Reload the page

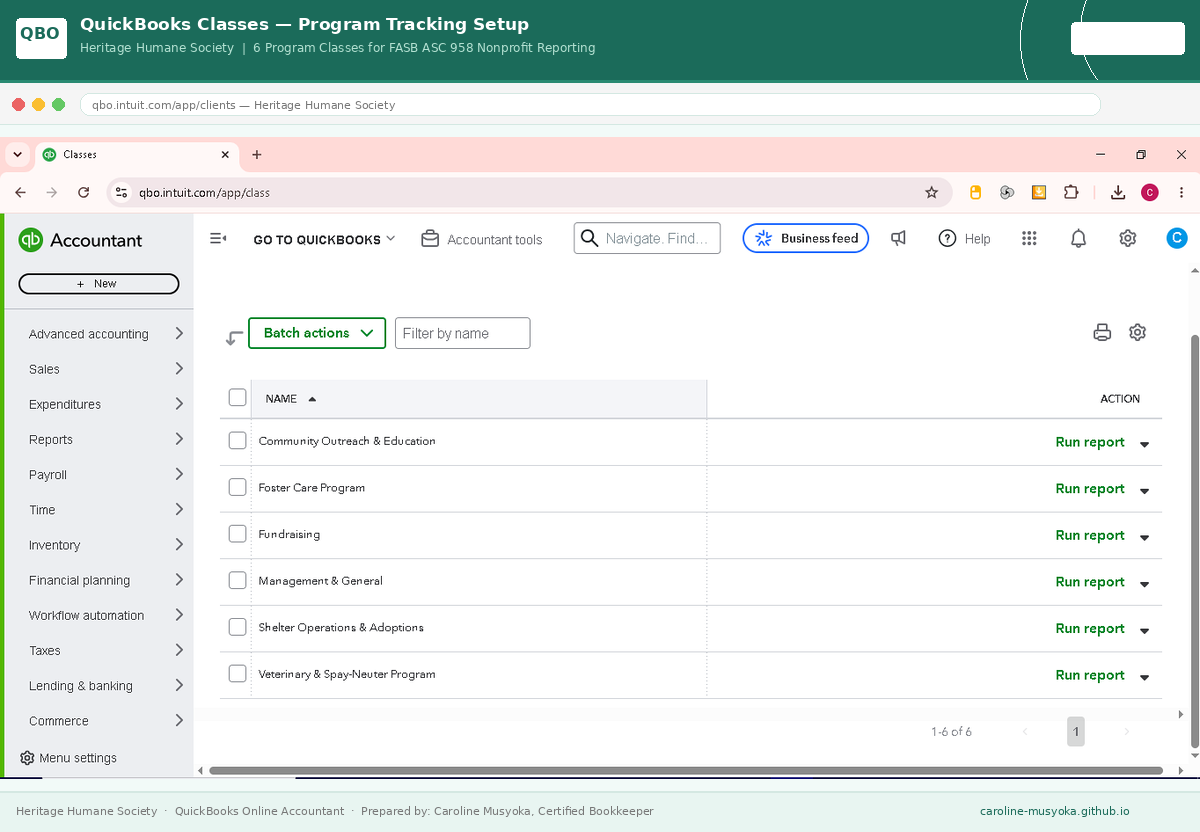pos(84,192)
